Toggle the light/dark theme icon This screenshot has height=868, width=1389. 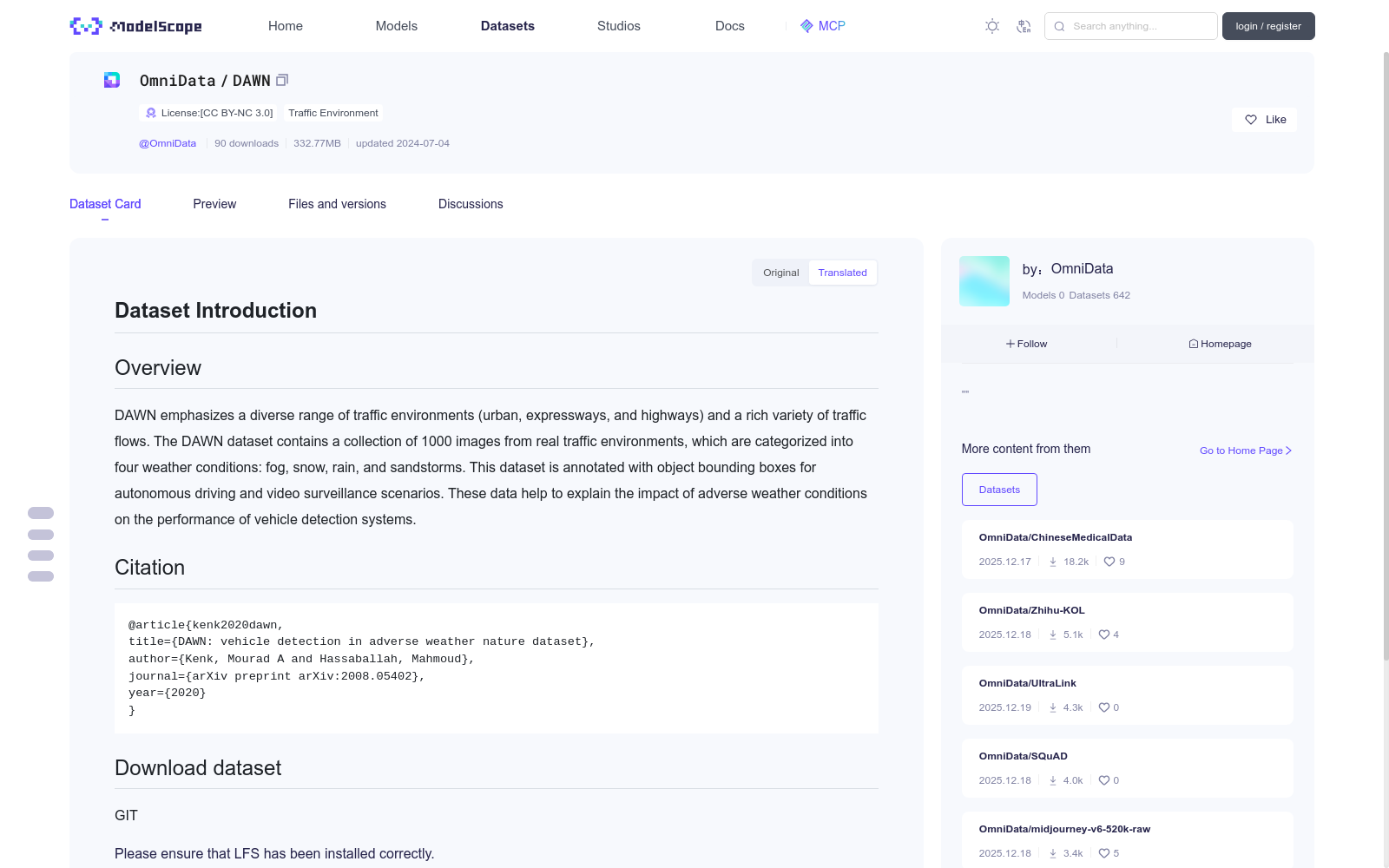click(992, 26)
